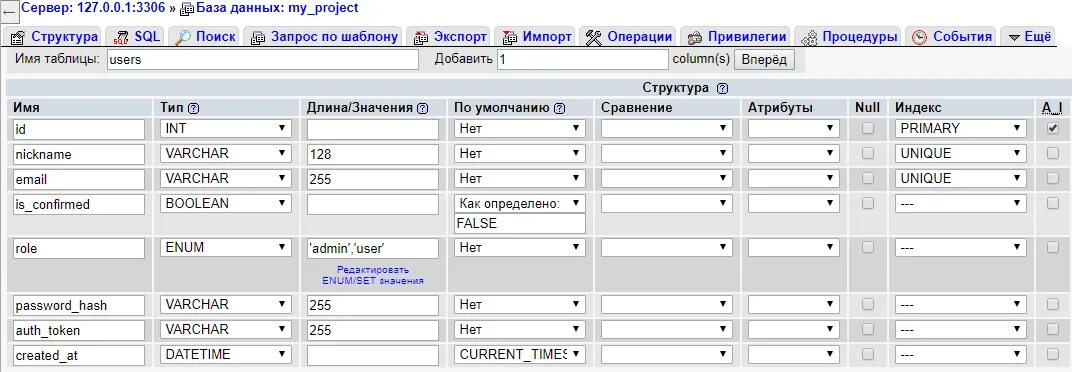
Task: Open DATETIME type dropdown for created_at
Action: point(226,354)
